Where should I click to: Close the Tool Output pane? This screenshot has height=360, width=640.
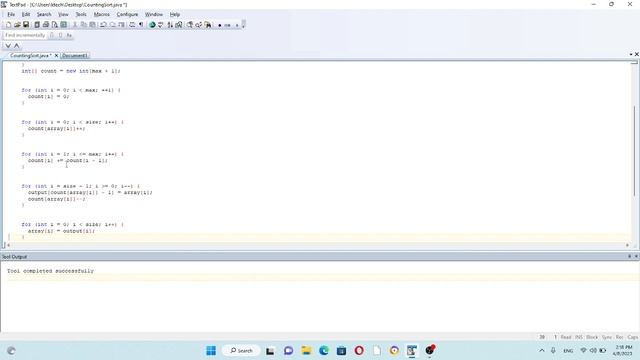point(636,256)
